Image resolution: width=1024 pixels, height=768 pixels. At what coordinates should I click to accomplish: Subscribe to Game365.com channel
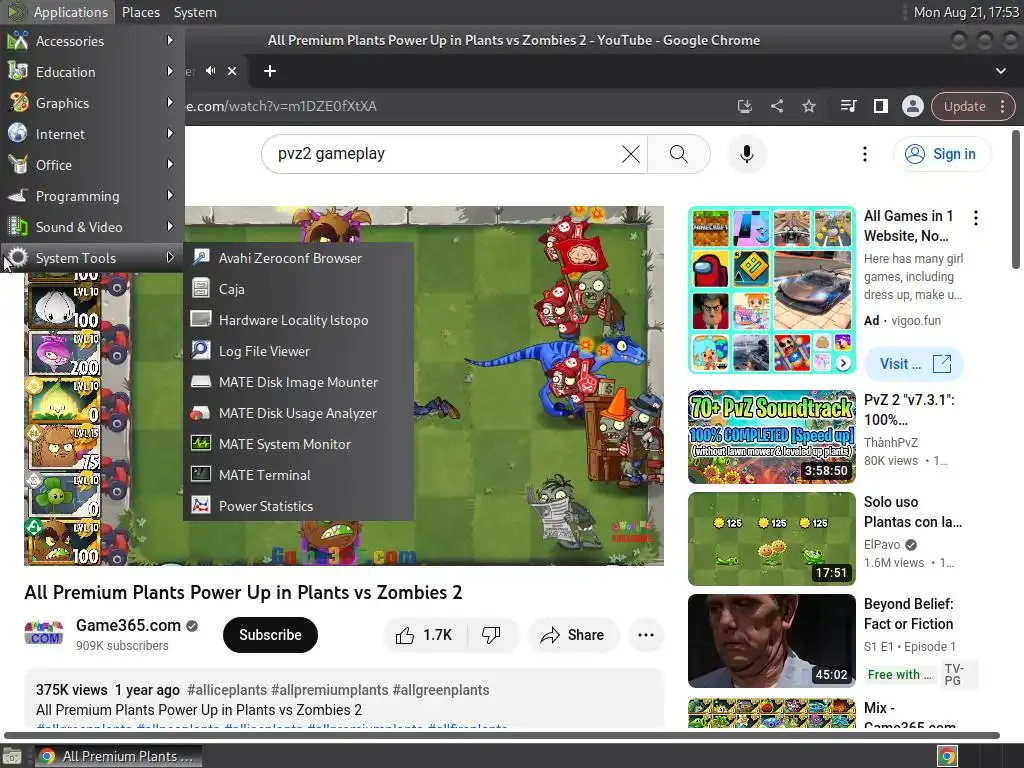(270, 635)
